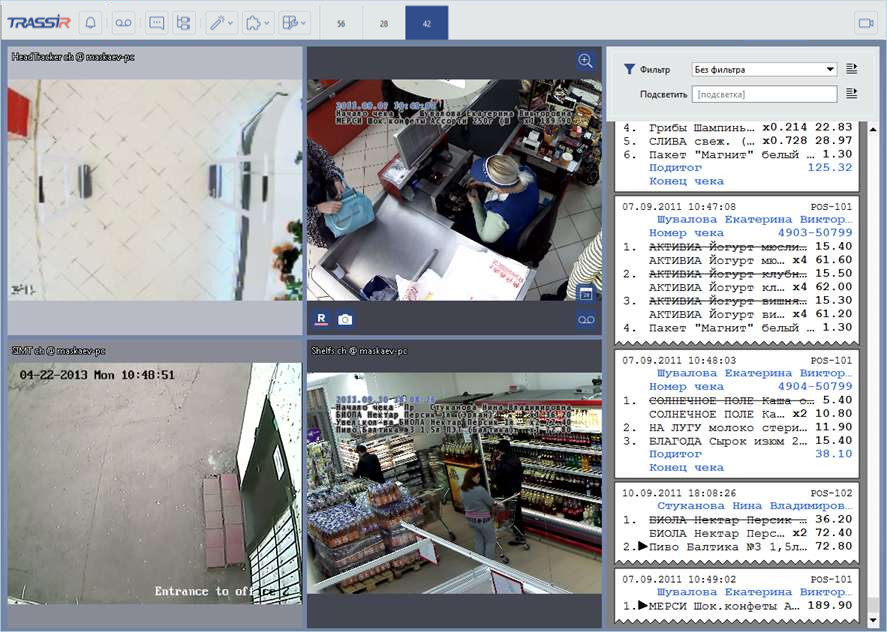The height and width of the screenshot is (632, 887).
Task: Expand the puzzle-piece modules dropdown
Action: pyautogui.click(x=255, y=22)
